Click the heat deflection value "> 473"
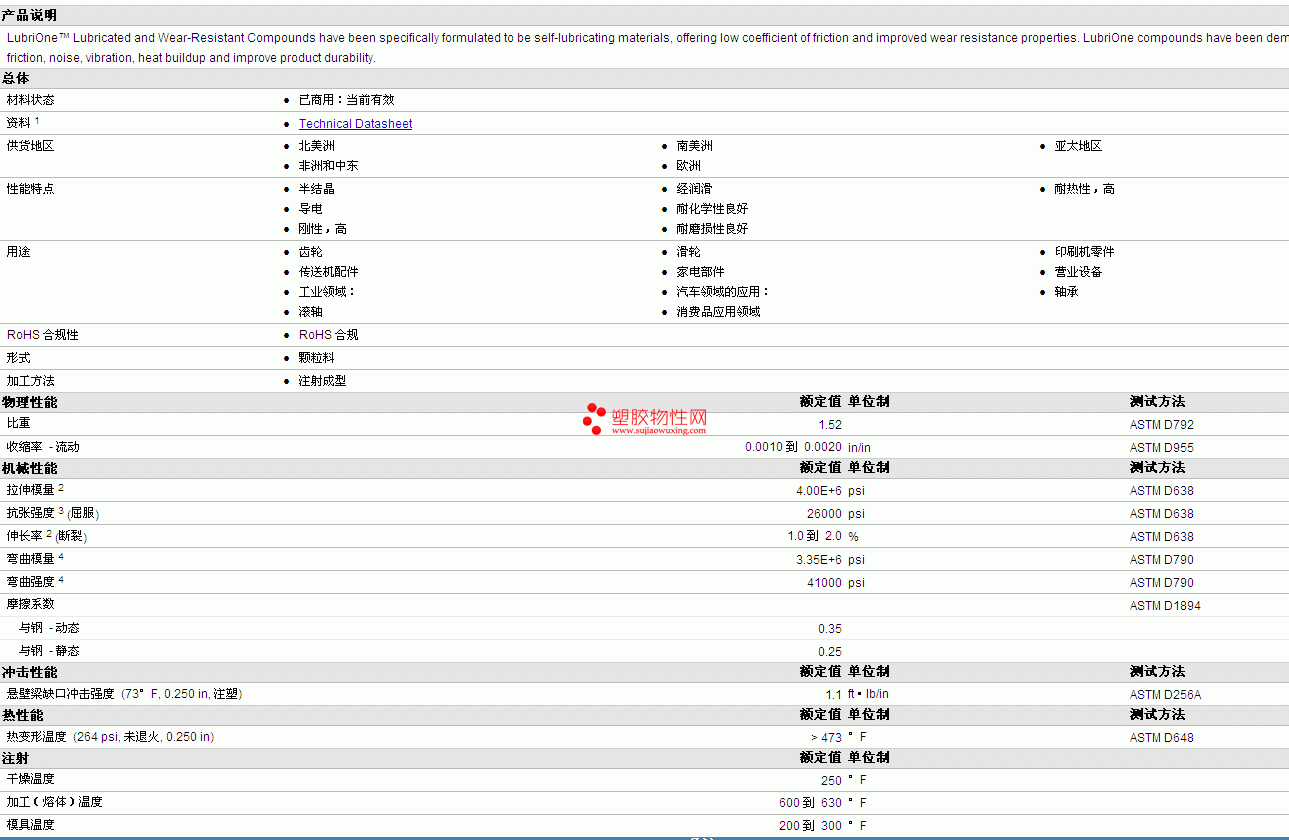The width and height of the screenshot is (1289, 840). click(x=827, y=738)
